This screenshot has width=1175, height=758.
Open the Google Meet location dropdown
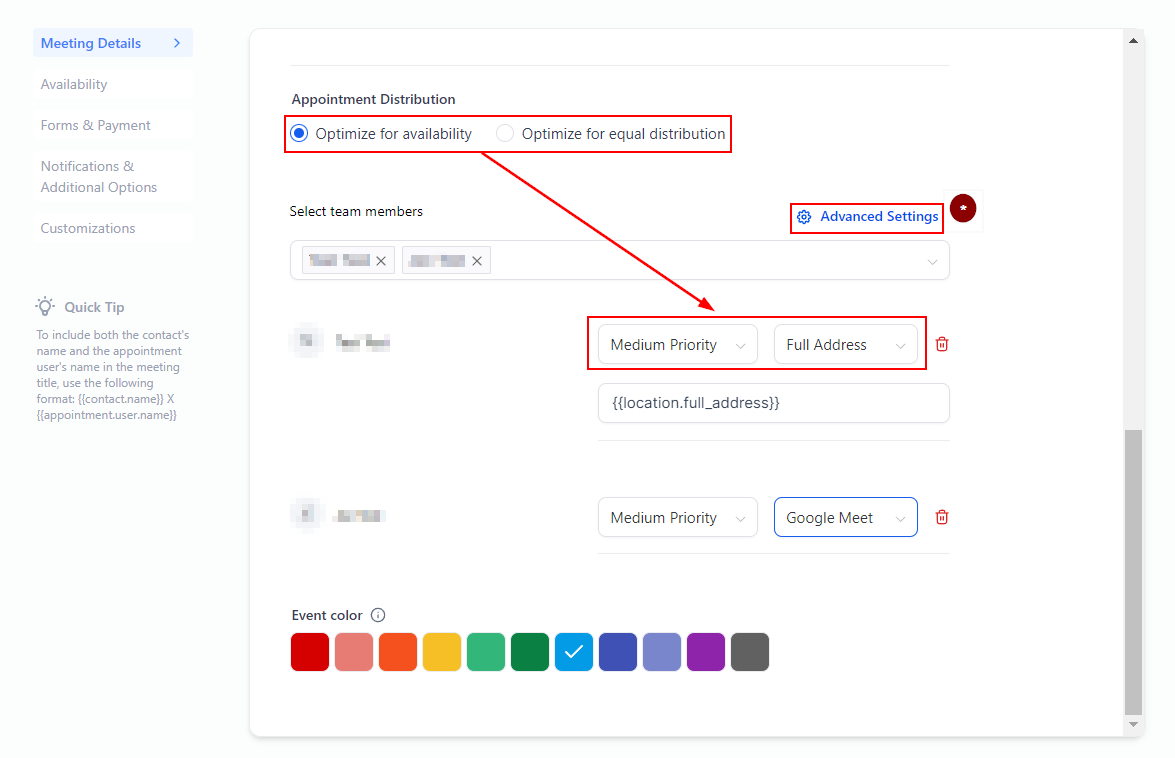pyautogui.click(x=845, y=518)
